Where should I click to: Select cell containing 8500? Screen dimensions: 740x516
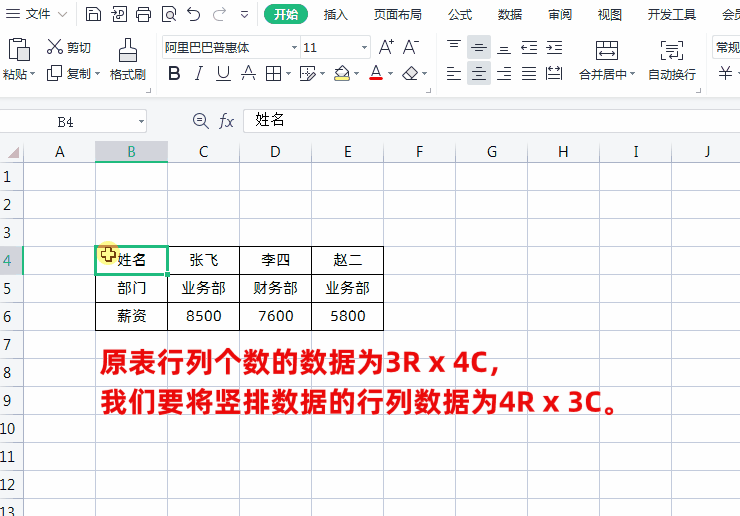click(203, 316)
